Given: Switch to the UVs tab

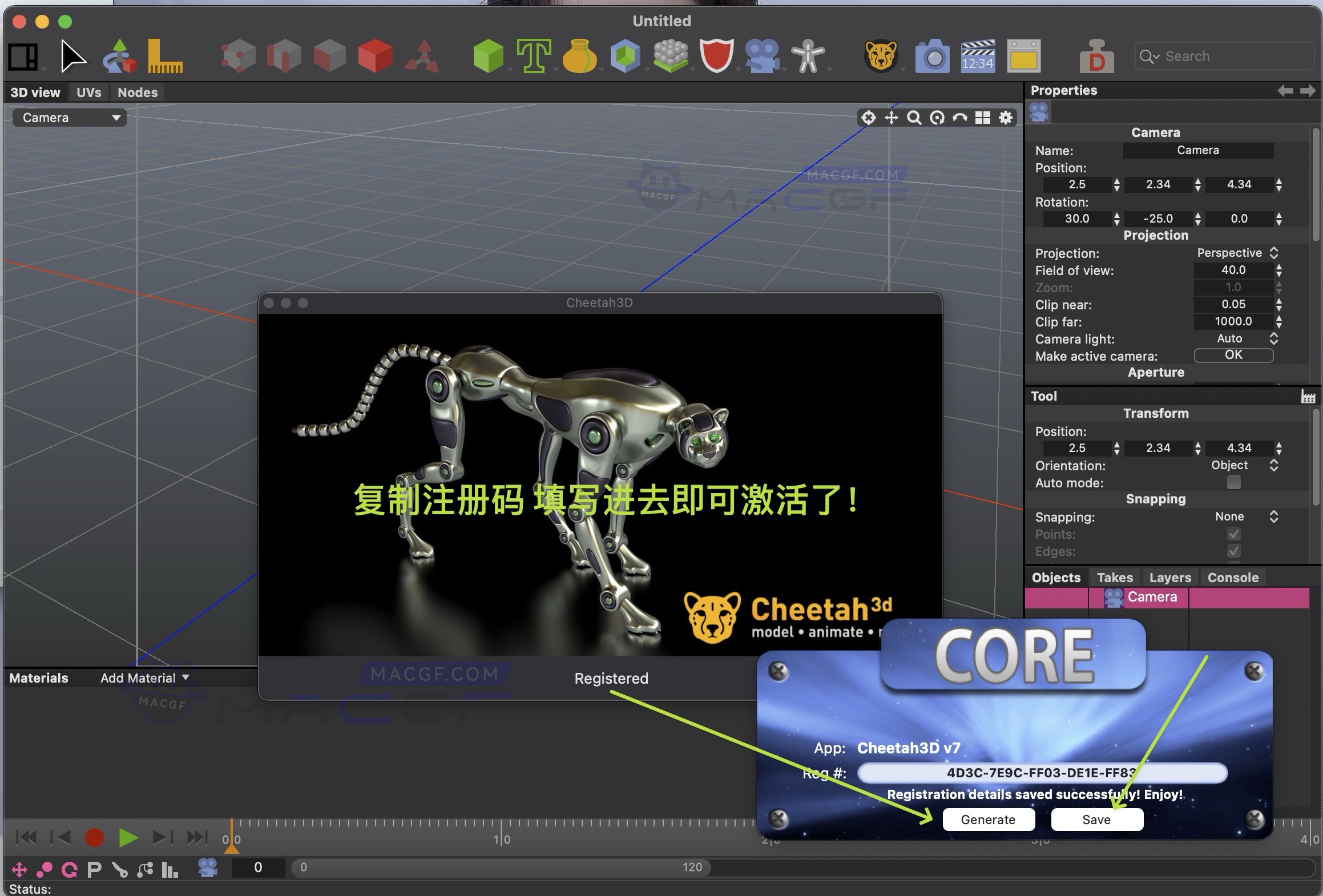Looking at the screenshot, I should (x=88, y=92).
